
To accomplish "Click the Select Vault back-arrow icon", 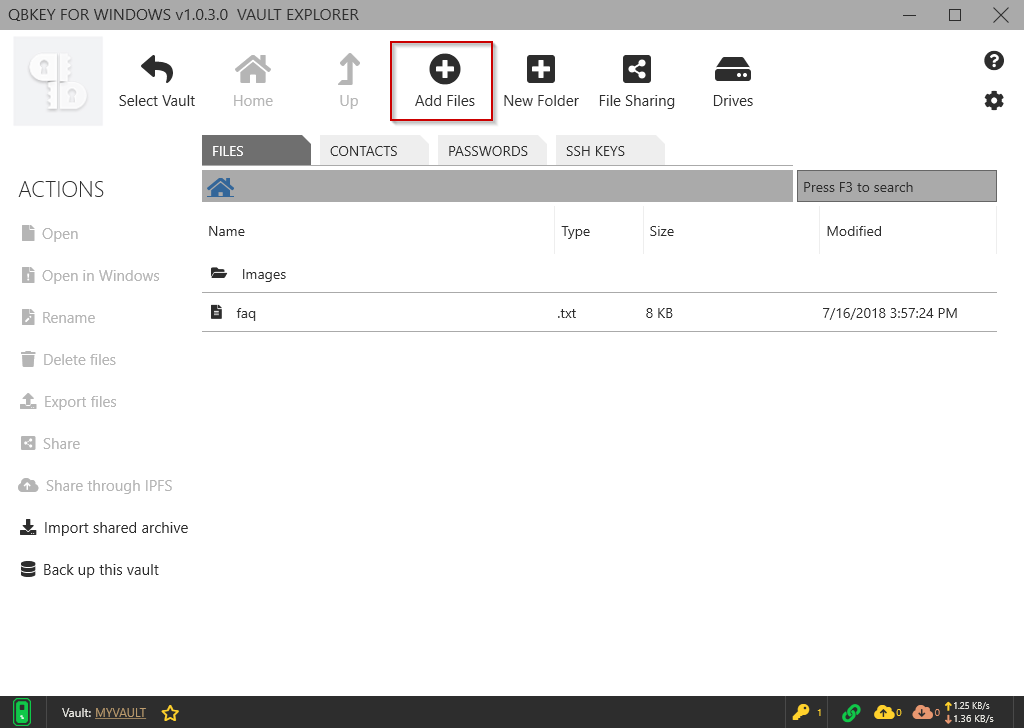I will (157, 69).
